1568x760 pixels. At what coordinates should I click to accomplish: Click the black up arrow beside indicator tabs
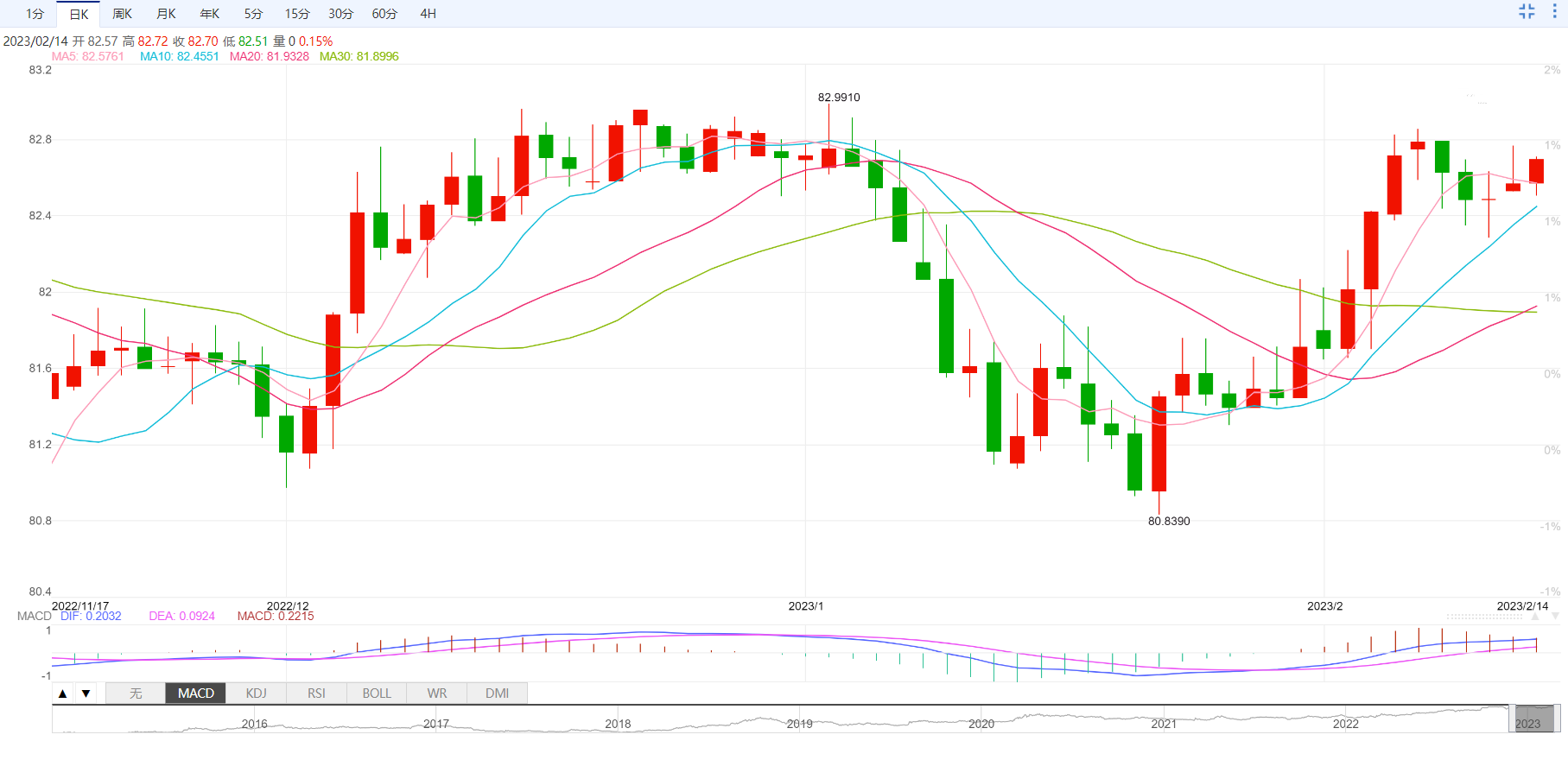[x=62, y=693]
